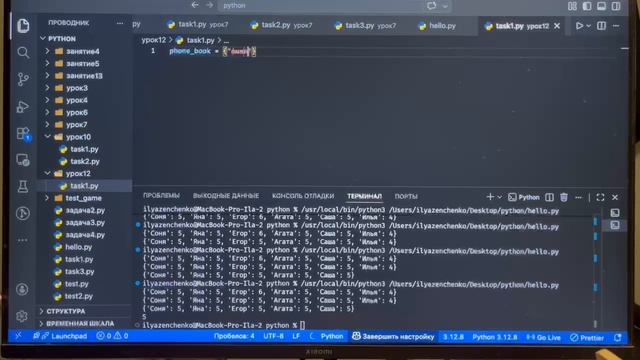Image resolution: width=640 pixels, height=360 pixels.
Task: Switch to ТЕРМИНАЛ panel tab
Action: 364,196
